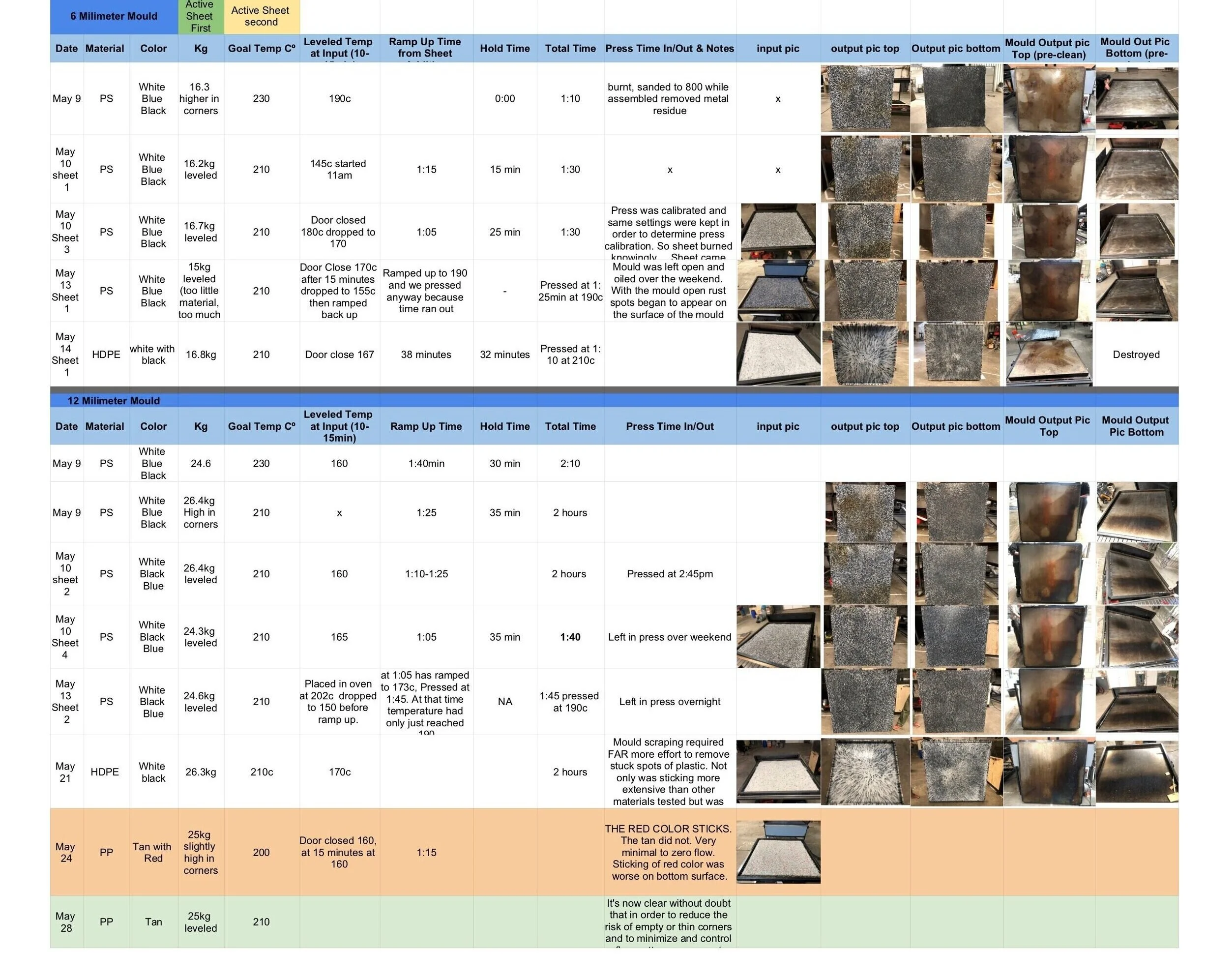Click the bold "1:40" total time cell
This screenshot has width=1207, height=980.
click(x=570, y=637)
